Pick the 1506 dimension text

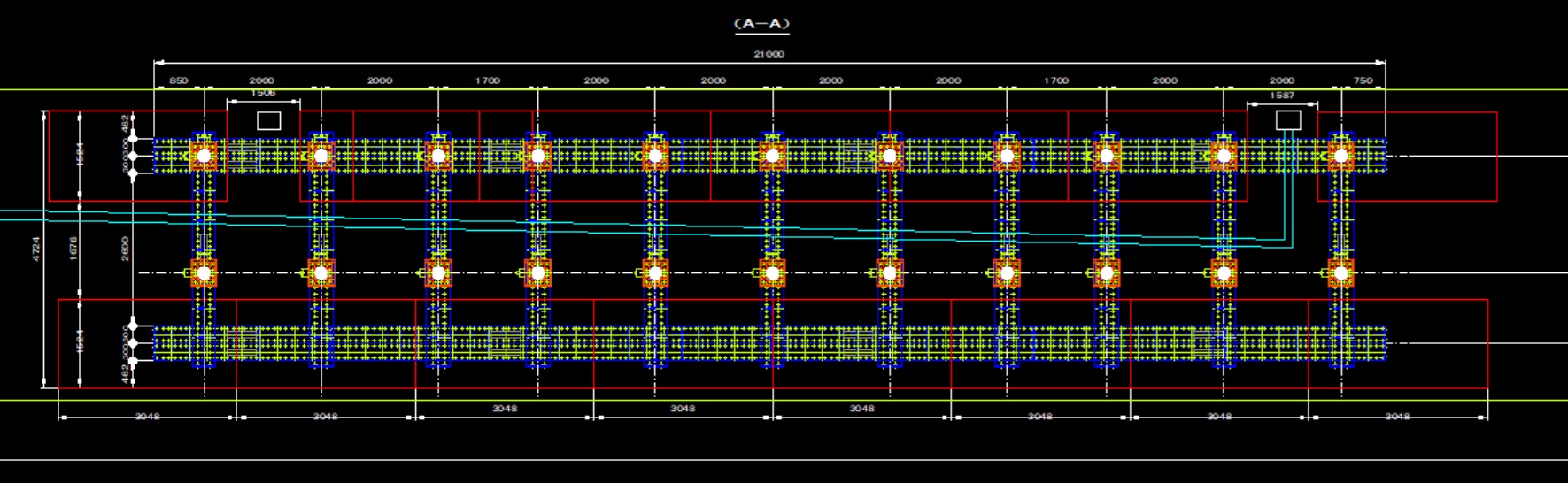point(263,93)
